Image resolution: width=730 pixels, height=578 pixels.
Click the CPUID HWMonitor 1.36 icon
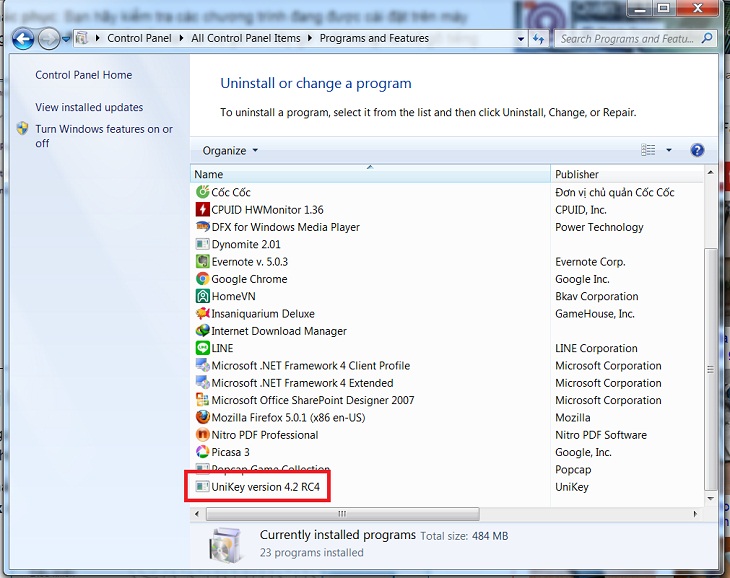pyautogui.click(x=202, y=209)
